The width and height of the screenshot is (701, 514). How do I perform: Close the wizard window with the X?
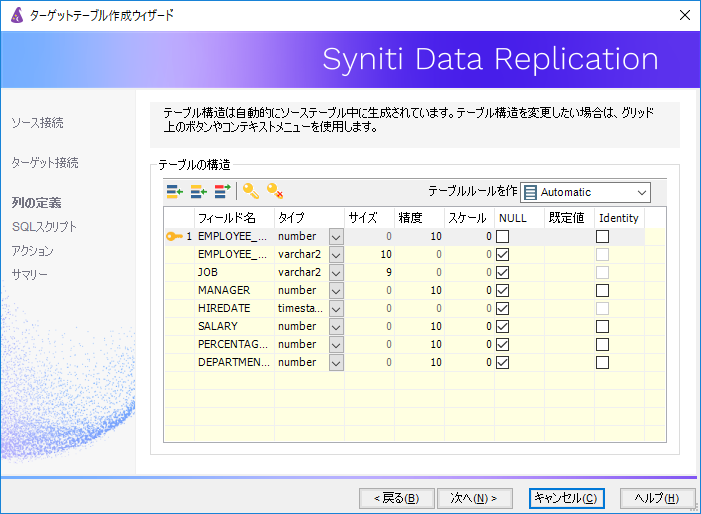click(x=684, y=15)
